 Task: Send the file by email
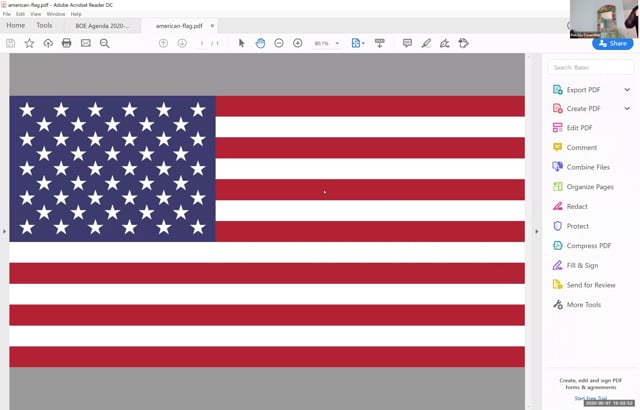tap(86, 43)
